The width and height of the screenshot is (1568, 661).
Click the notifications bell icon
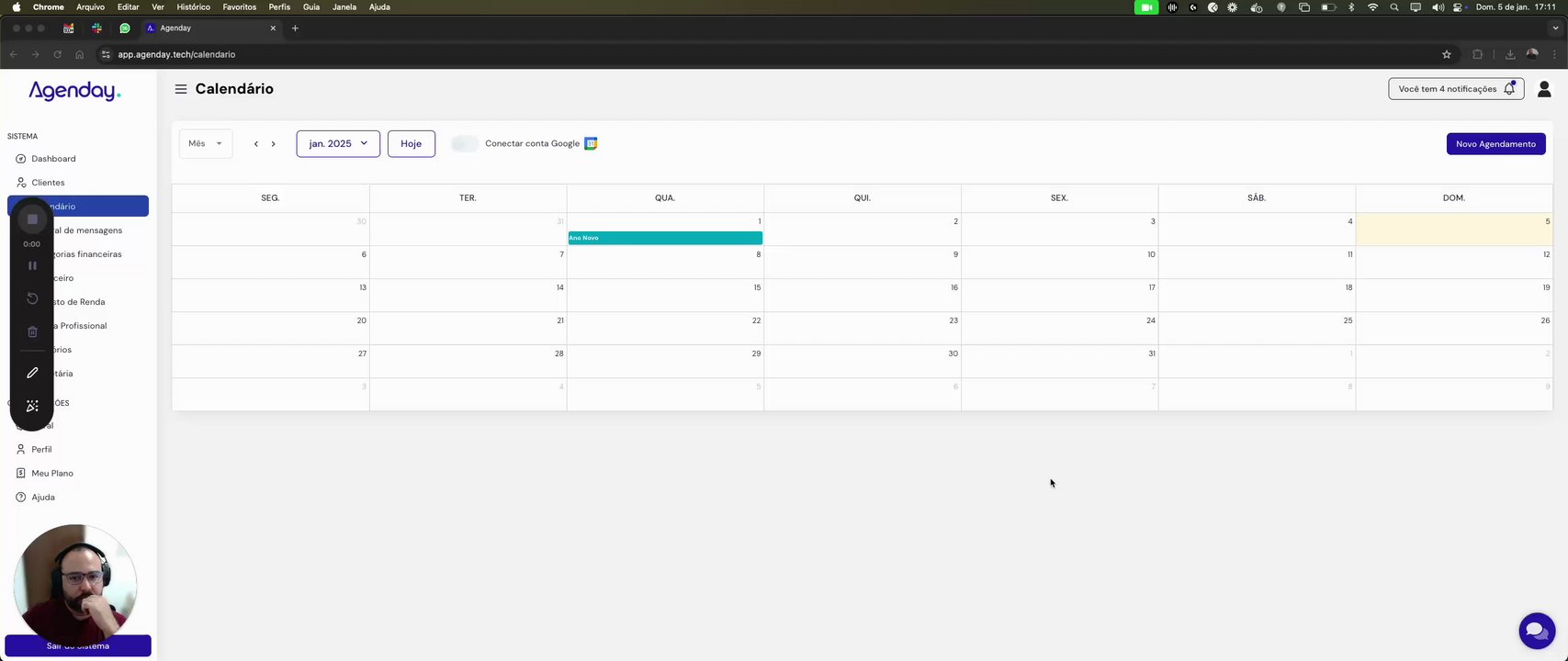coord(1509,88)
